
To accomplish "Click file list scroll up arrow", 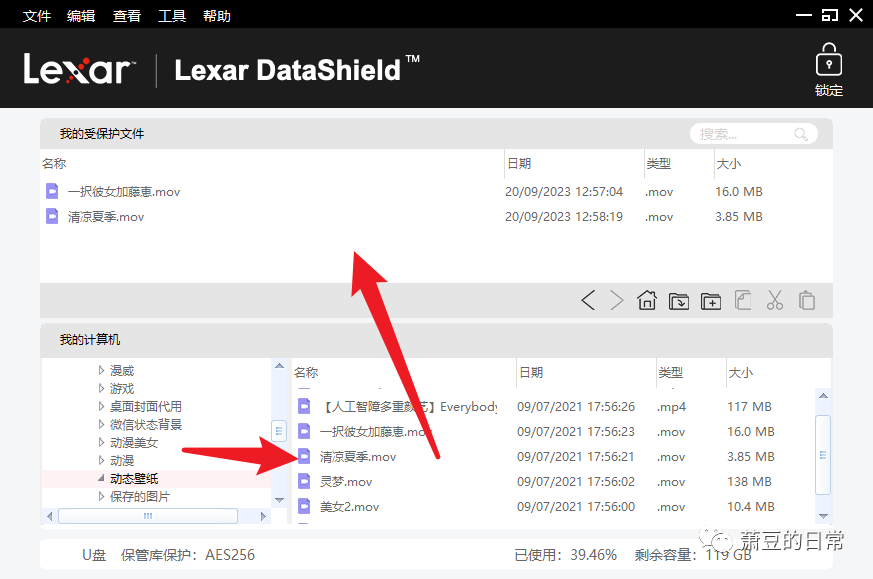I will 823,395.
